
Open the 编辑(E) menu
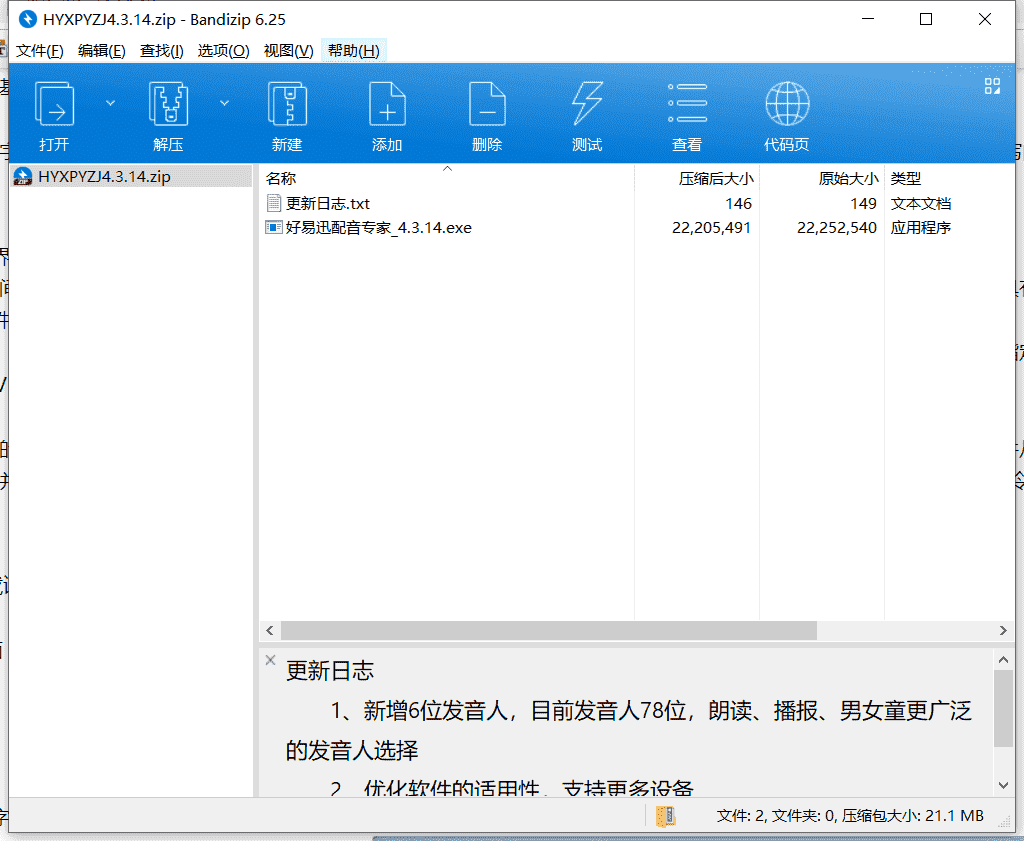point(101,51)
